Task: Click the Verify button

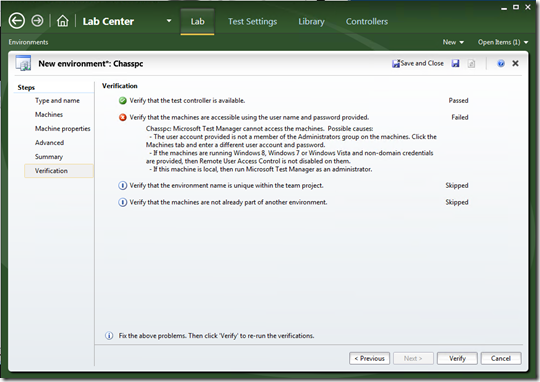Action: pyautogui.click(x=457, y=358)
